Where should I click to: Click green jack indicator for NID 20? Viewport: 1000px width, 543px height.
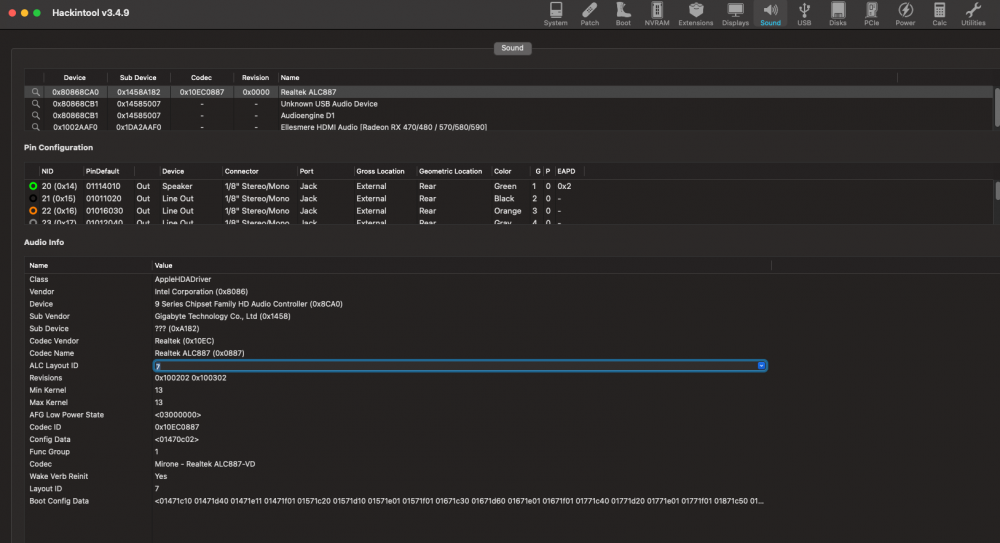coord(33,186)
